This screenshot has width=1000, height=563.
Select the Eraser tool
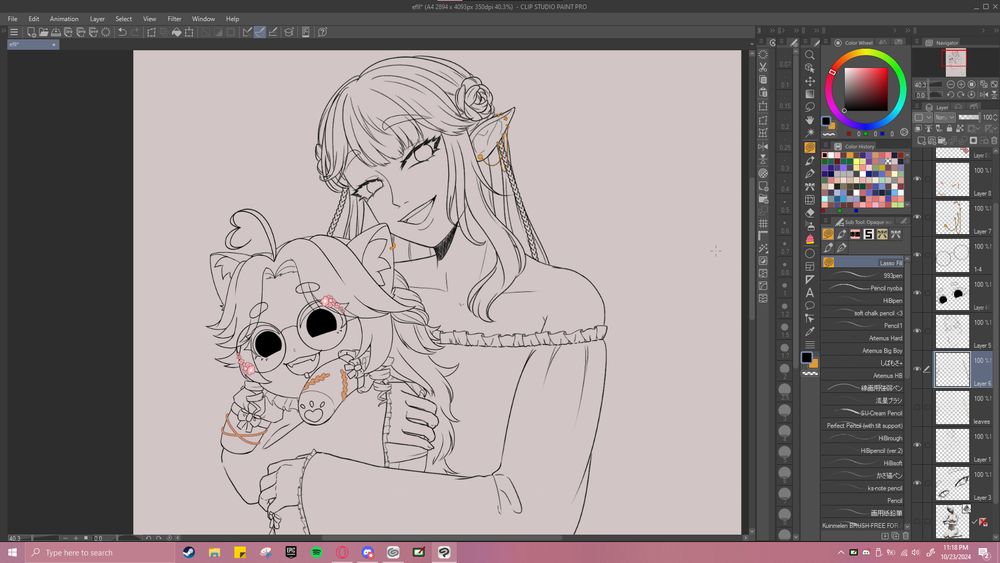[x=809, y=213]
